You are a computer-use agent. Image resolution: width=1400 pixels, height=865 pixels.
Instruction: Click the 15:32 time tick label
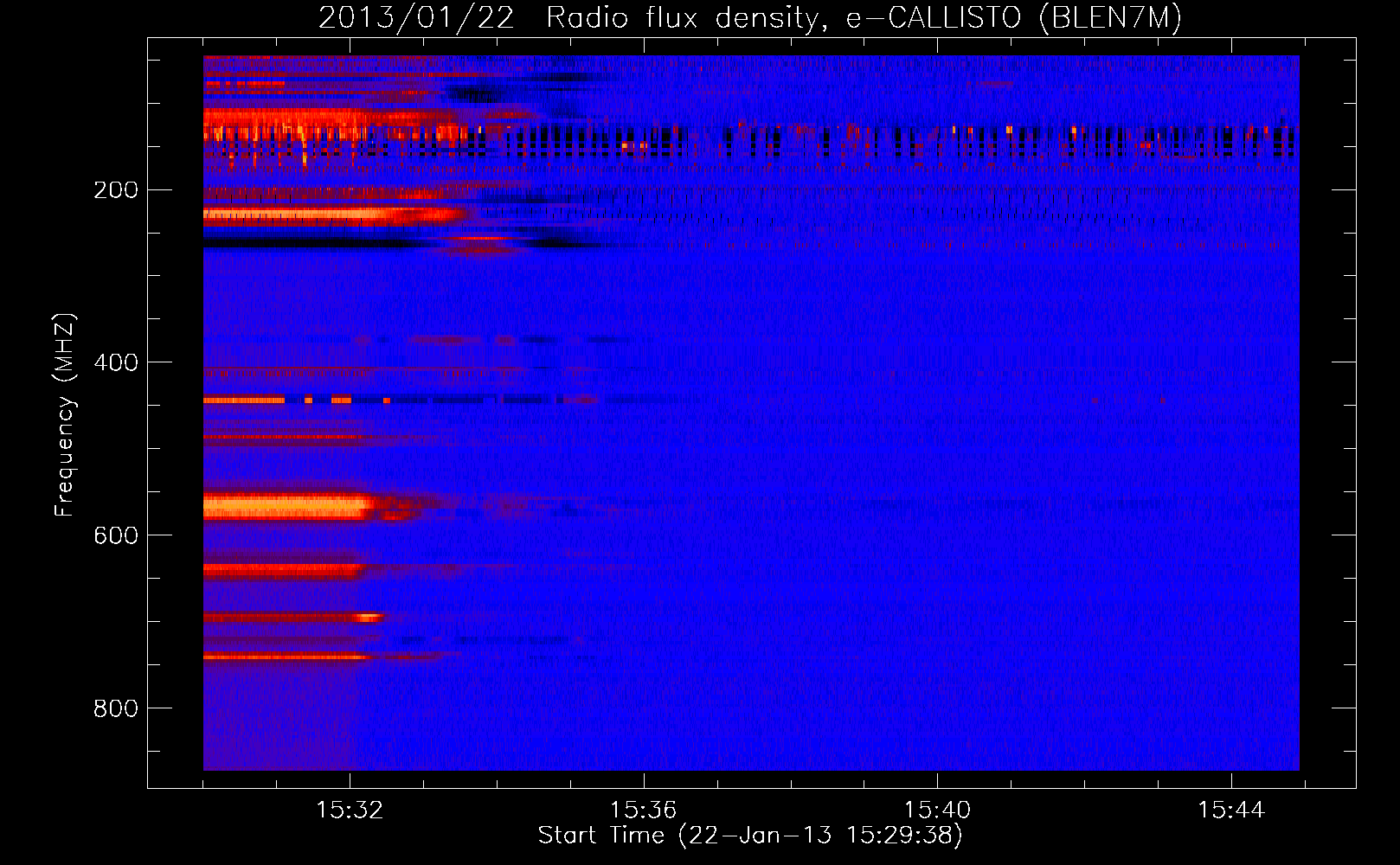tap(350, 811)
